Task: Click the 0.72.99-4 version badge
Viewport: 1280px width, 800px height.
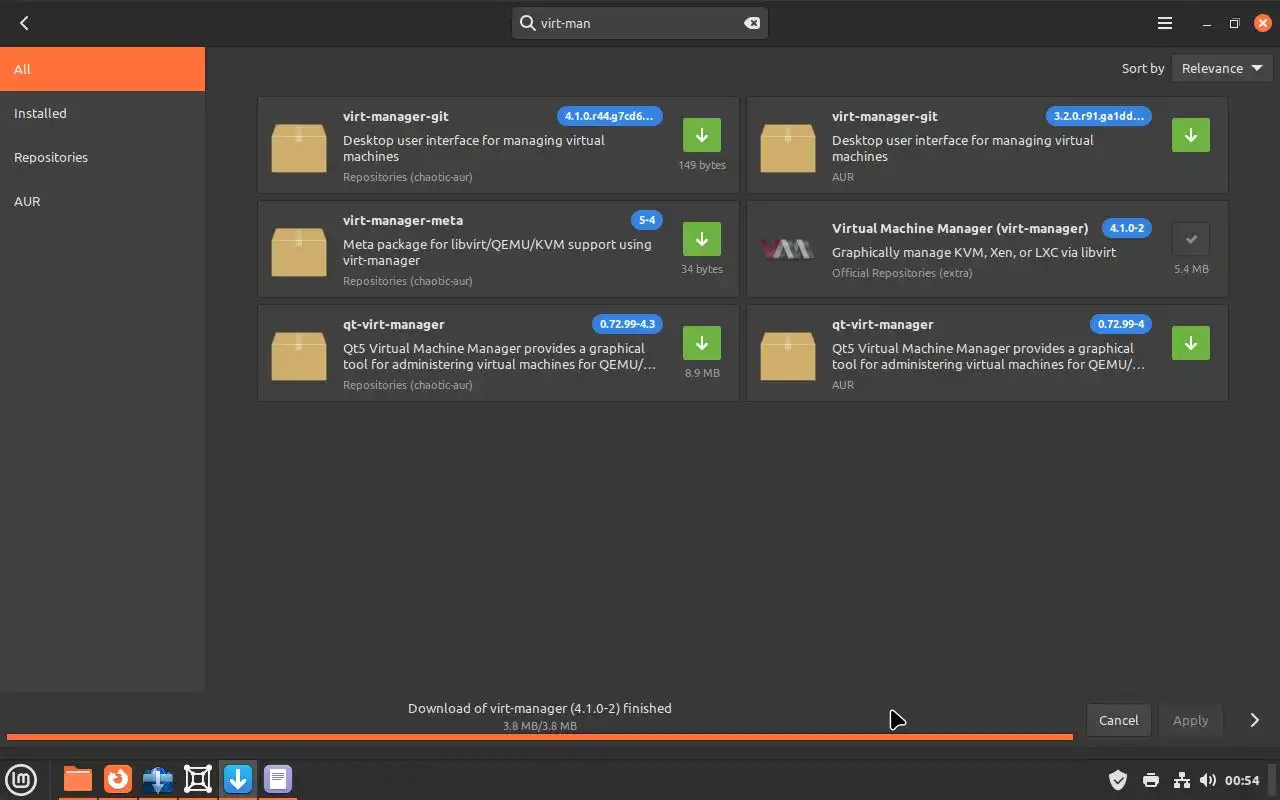Action: [1121, 324]
